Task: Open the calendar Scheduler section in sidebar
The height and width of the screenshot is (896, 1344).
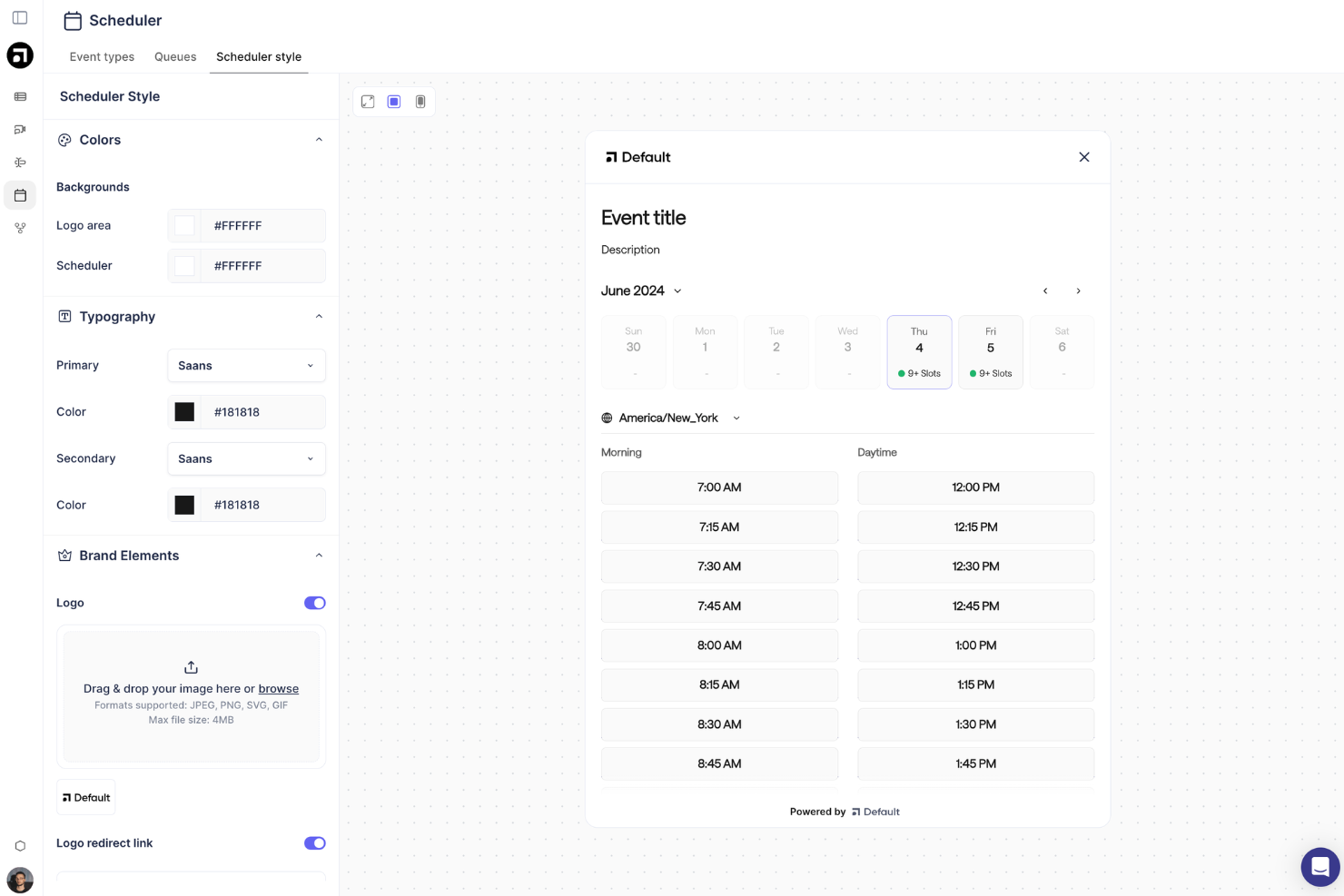Action: 20,195
